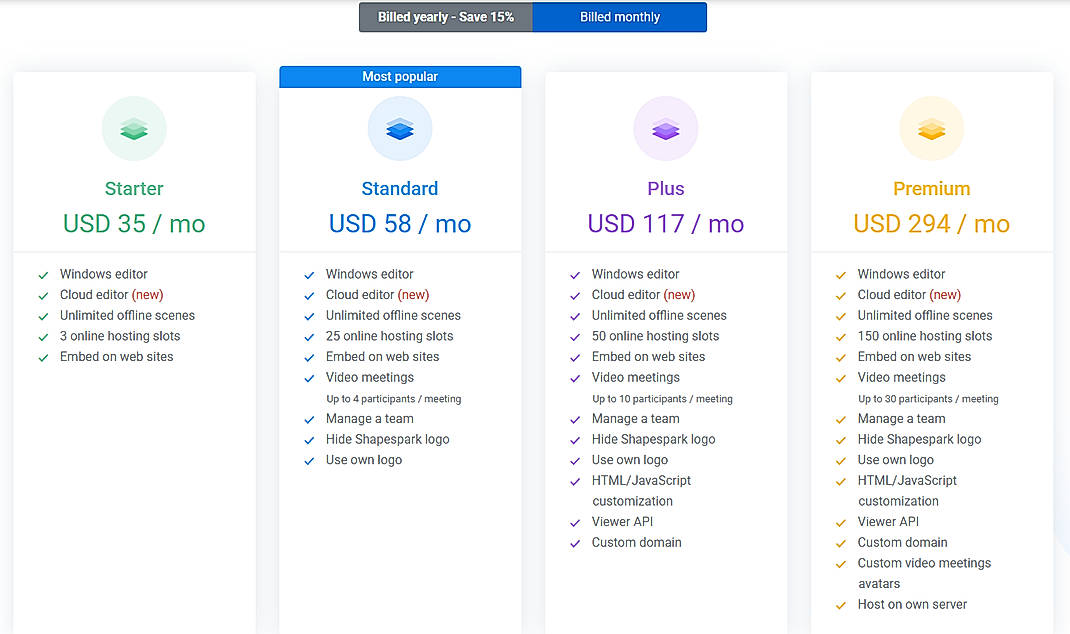Click 3 online hosting slots text
The width and height of the screenshot is (1070, 634).
click(x=120, y=336)
